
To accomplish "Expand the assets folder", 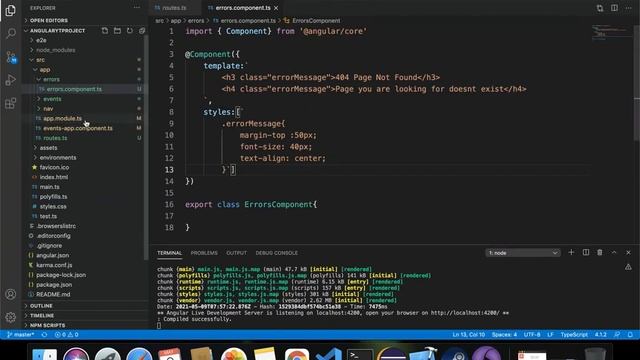I will (48, 148).
